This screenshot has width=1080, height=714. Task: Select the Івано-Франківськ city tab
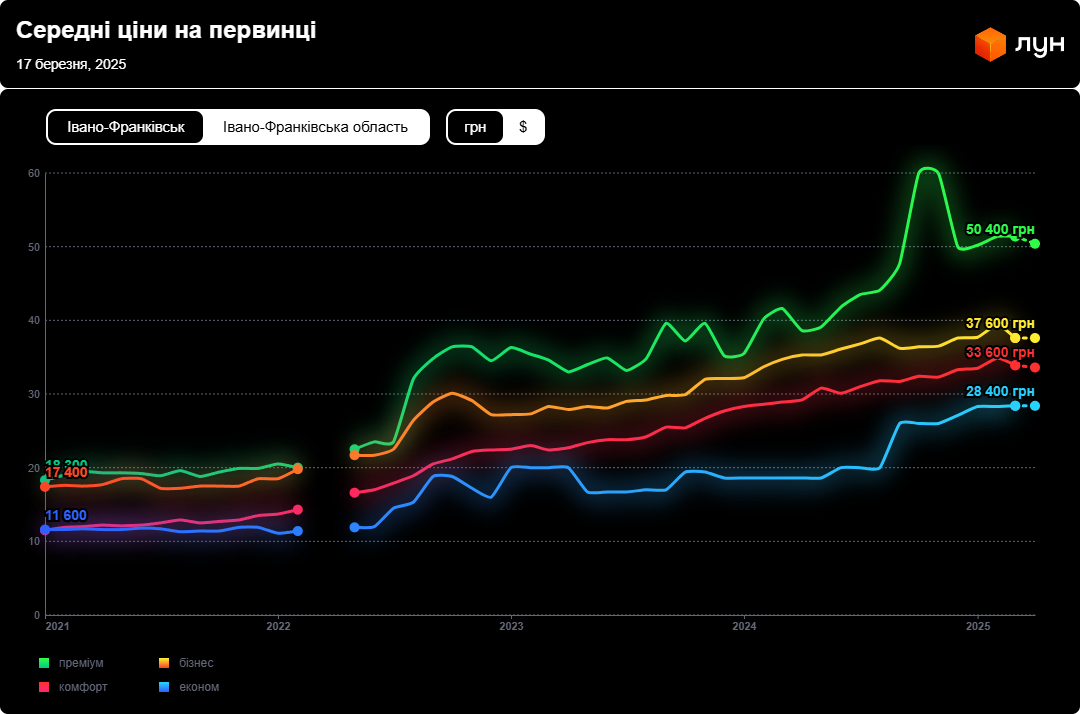tap(126, 127)
